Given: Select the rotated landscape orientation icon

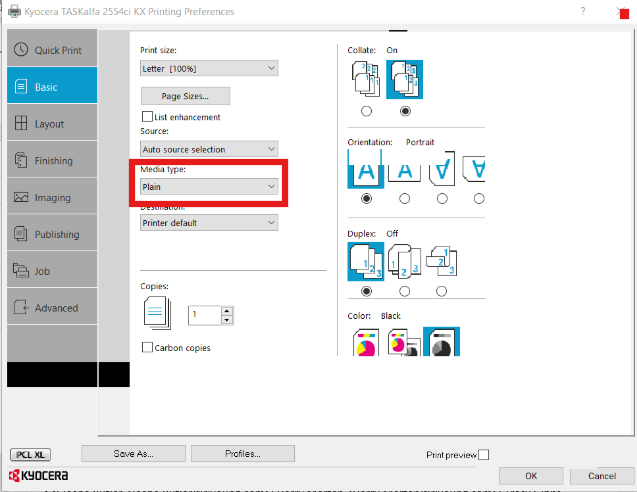Looking at the screenshot, I should pyautogui.click(x=474, y=169).
